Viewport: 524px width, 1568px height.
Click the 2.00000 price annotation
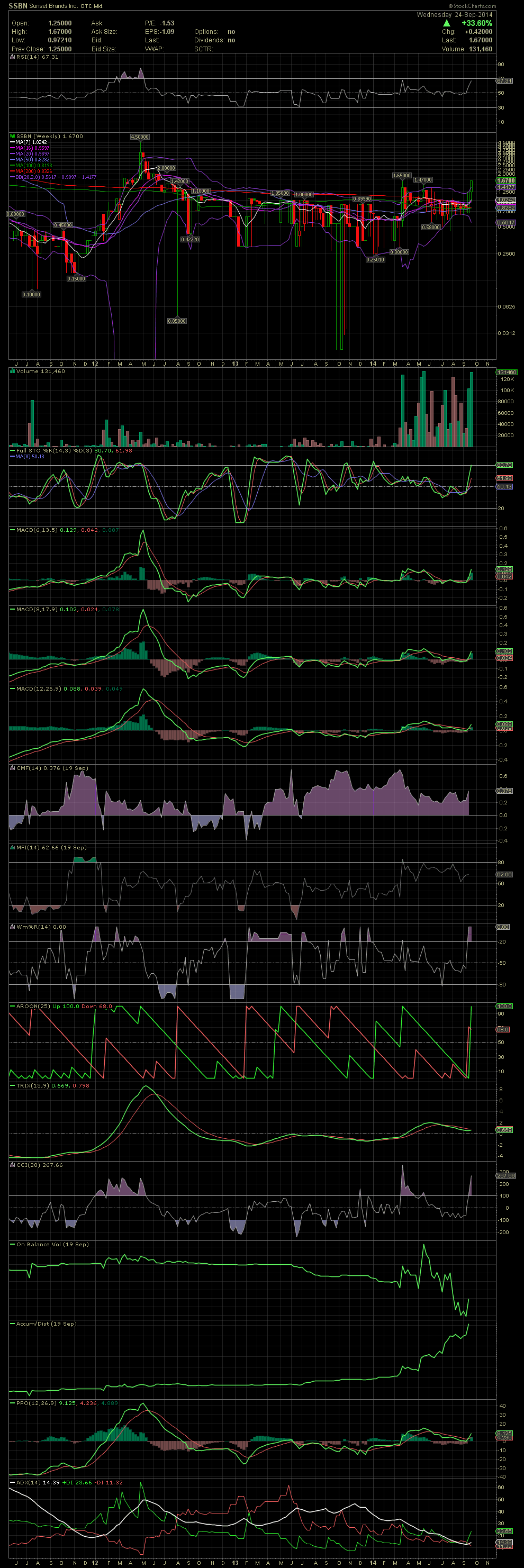(166, 168)
